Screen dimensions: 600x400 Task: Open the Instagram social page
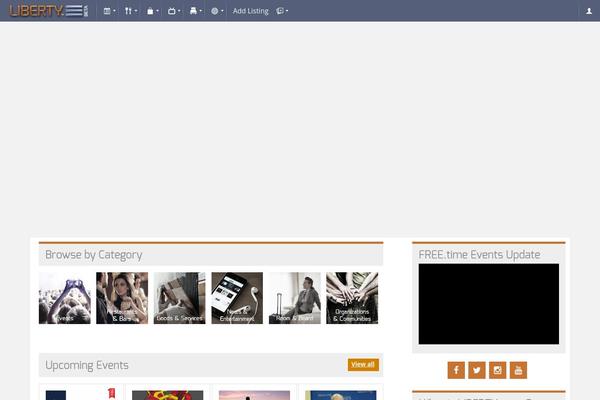[x=498, y=370]
